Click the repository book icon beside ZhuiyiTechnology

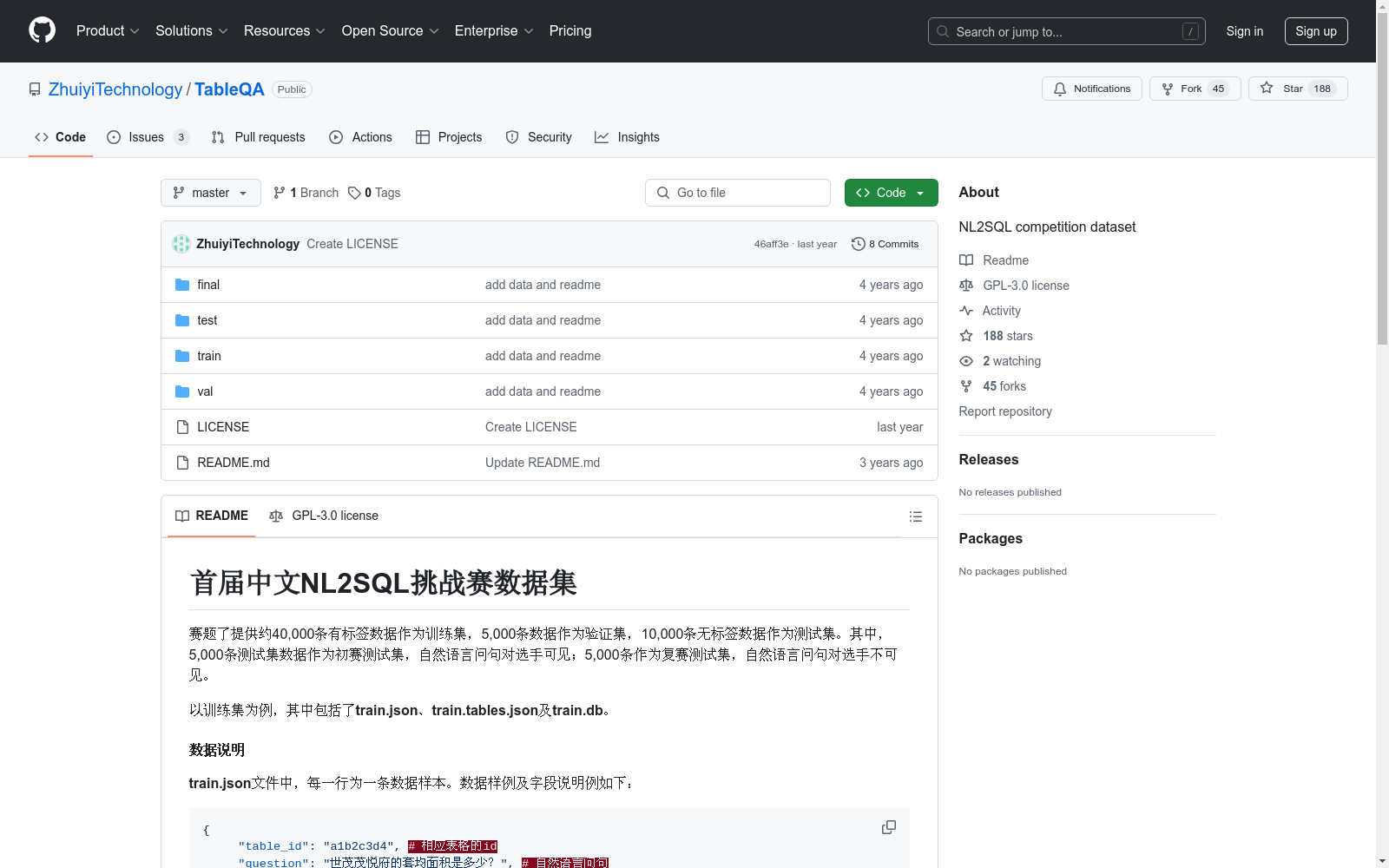click(35, 89)
